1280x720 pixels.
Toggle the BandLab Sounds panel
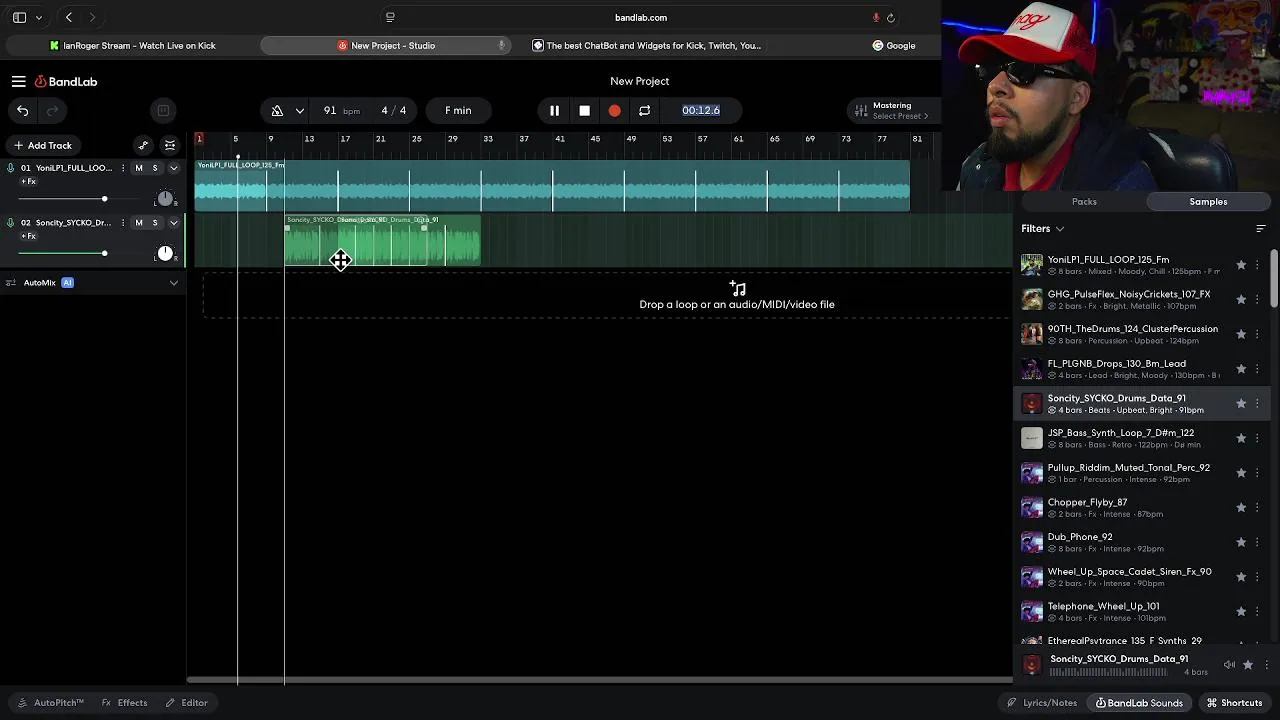(x=1139, y=703)
